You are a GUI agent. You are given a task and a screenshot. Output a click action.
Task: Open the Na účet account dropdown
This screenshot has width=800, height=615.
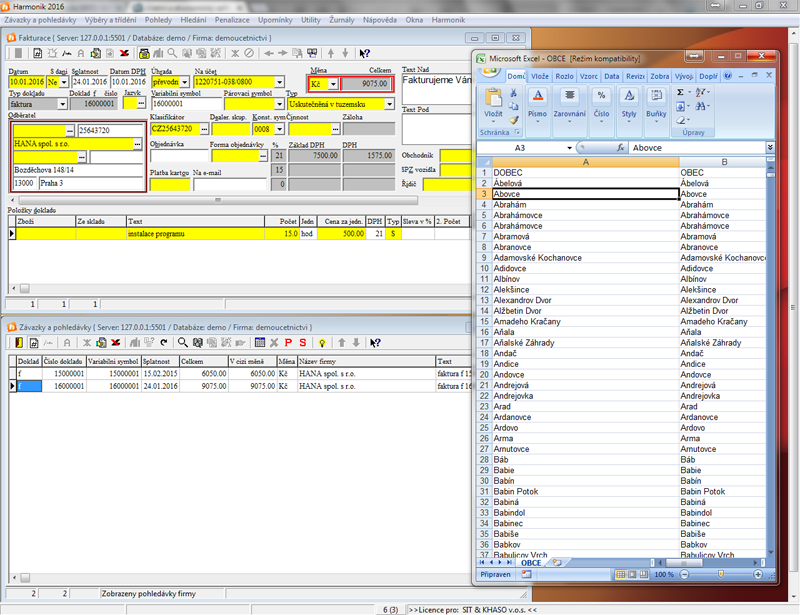pos(280,82)
